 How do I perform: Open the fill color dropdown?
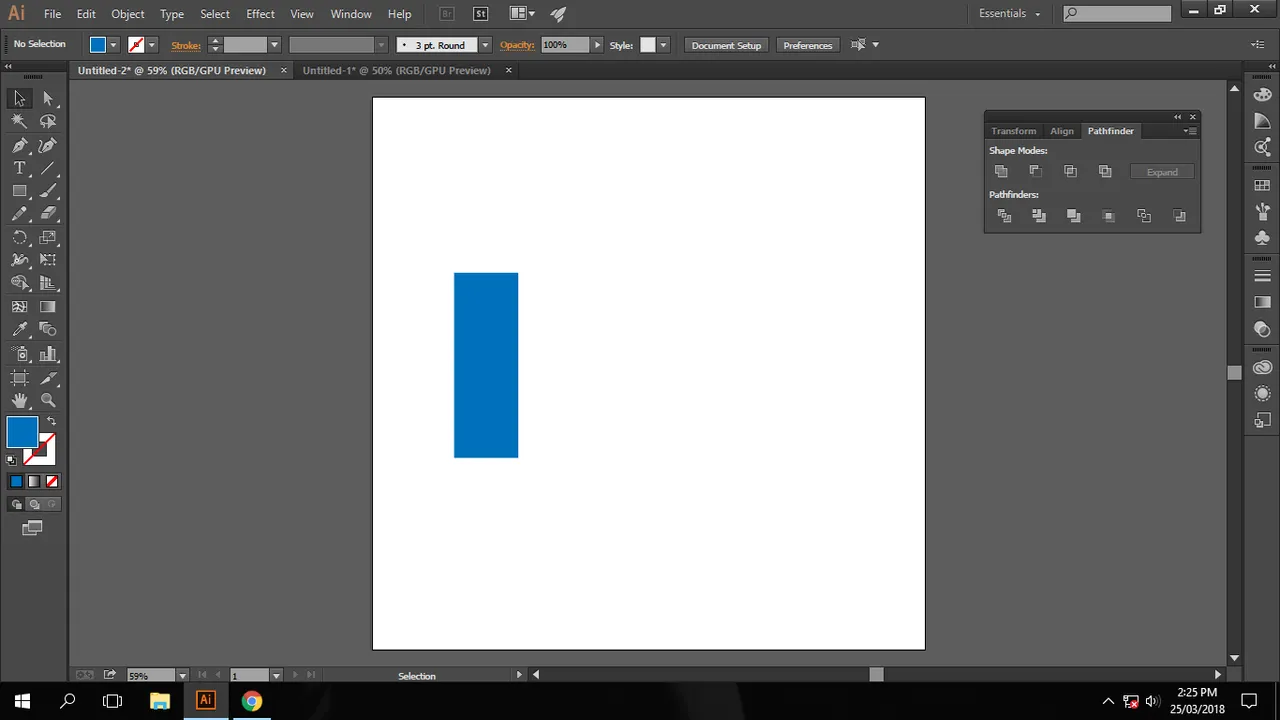[x=113, y=45]
